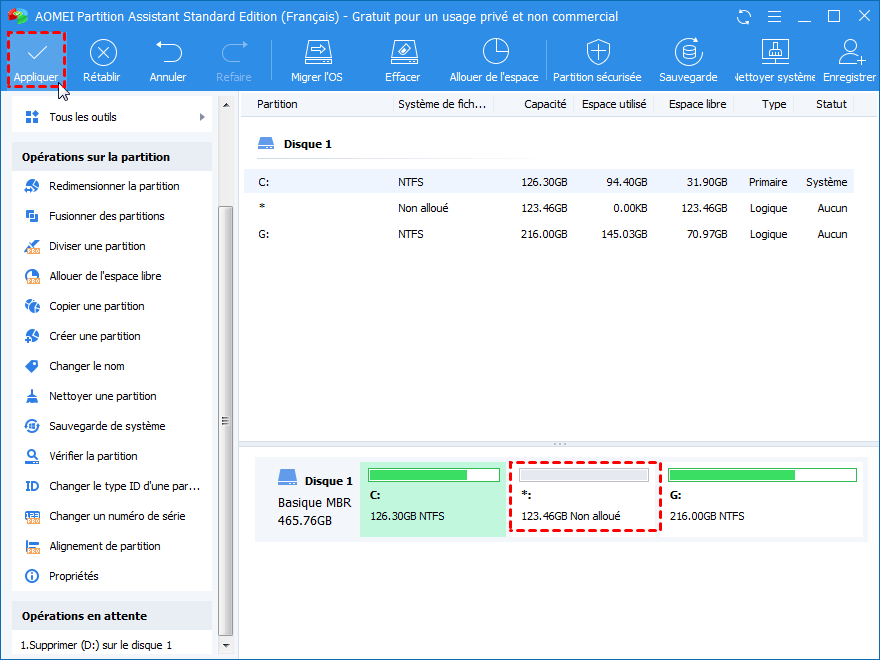Select the G: partition usage bar
This screenshot has width=880, height=660.
pyautogui.click(x=762, y=475)
